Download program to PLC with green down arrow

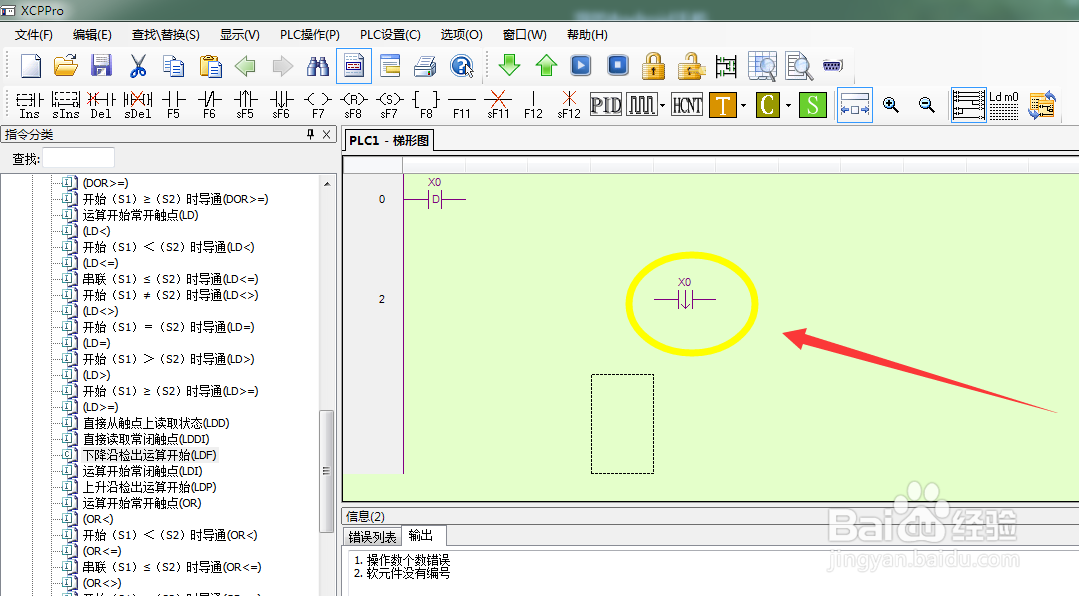click(509, 65)
